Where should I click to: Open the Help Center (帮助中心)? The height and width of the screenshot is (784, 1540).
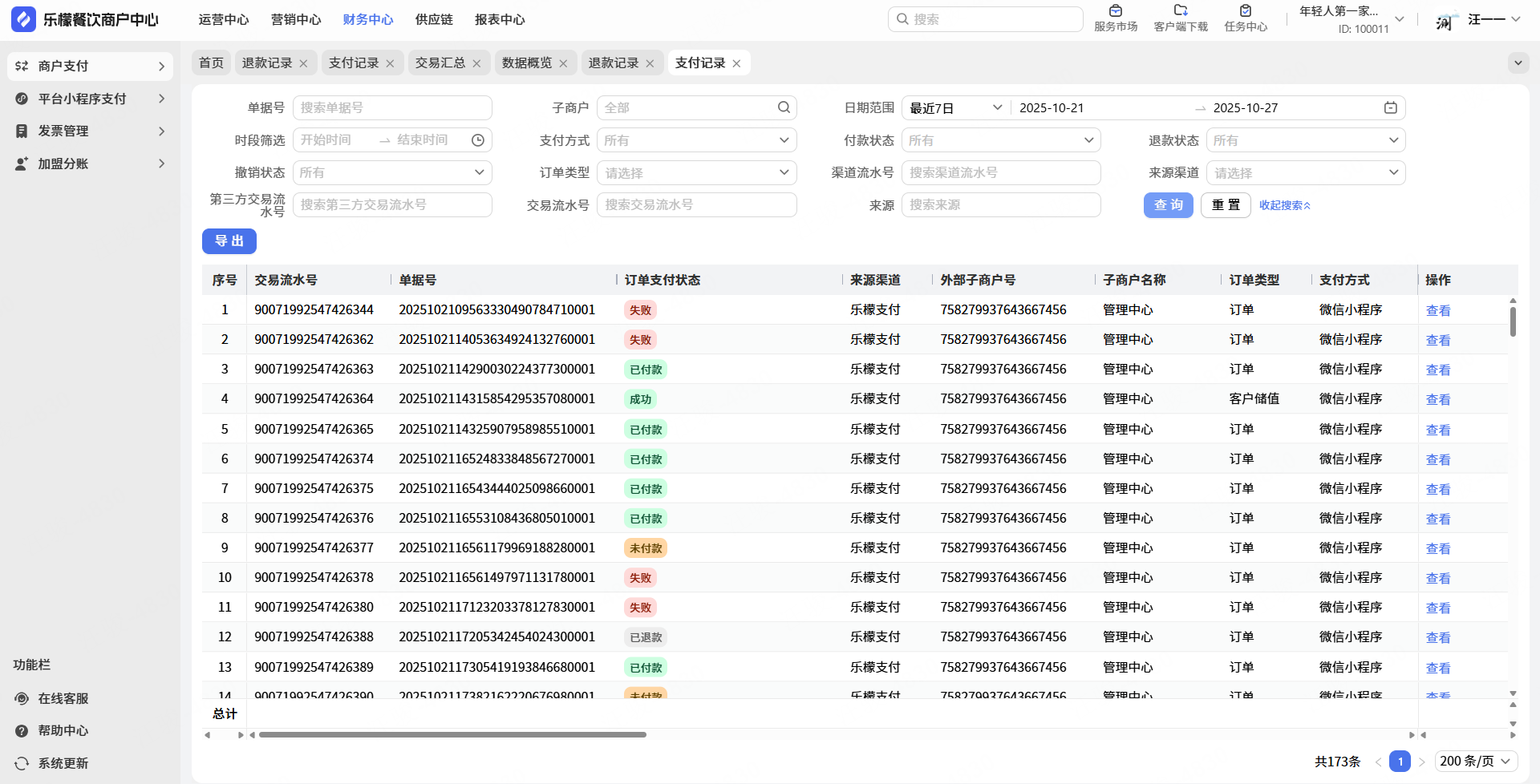(x=63, y=731)
